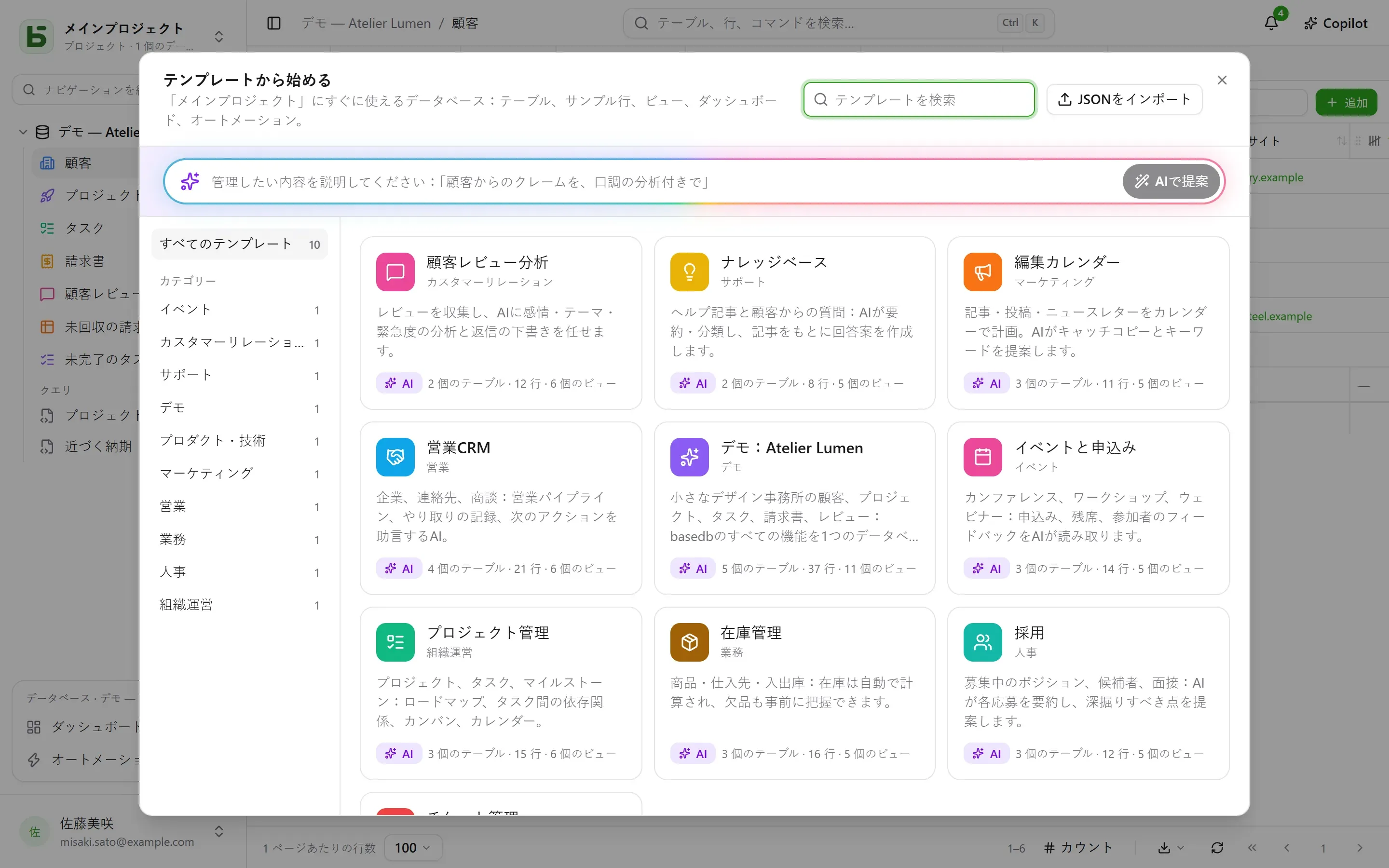Click the カウント label in footer
The height and width of the screenshot is (868, 1389).
(x=1087, y=848)
